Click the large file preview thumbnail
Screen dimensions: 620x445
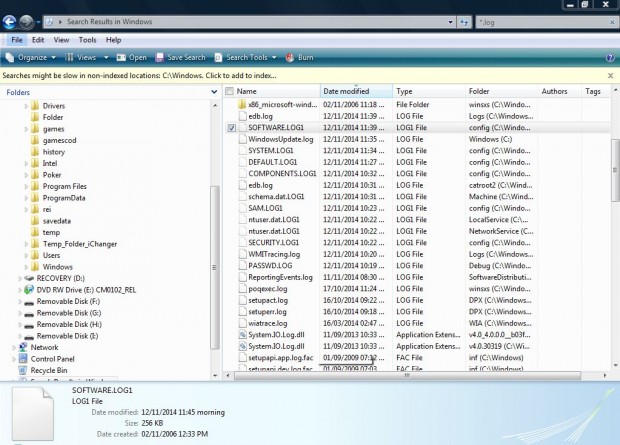point(32,414)
